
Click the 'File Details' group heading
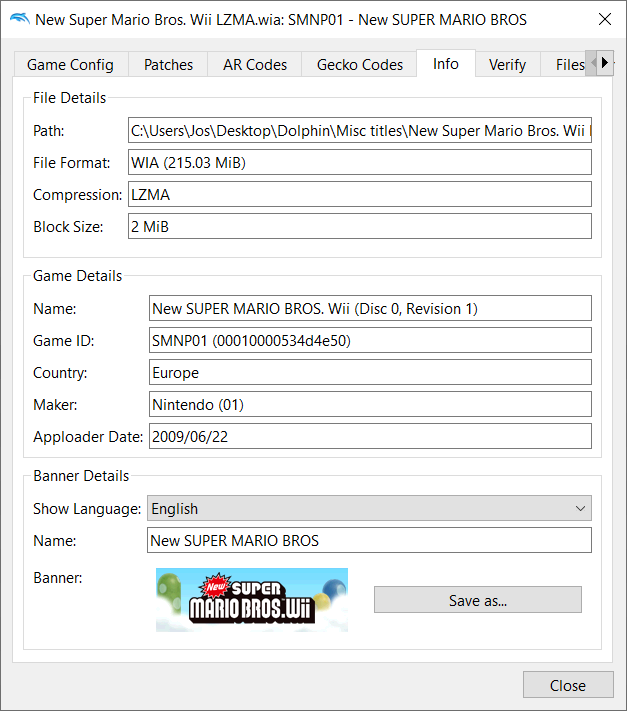tap(69, 97)
